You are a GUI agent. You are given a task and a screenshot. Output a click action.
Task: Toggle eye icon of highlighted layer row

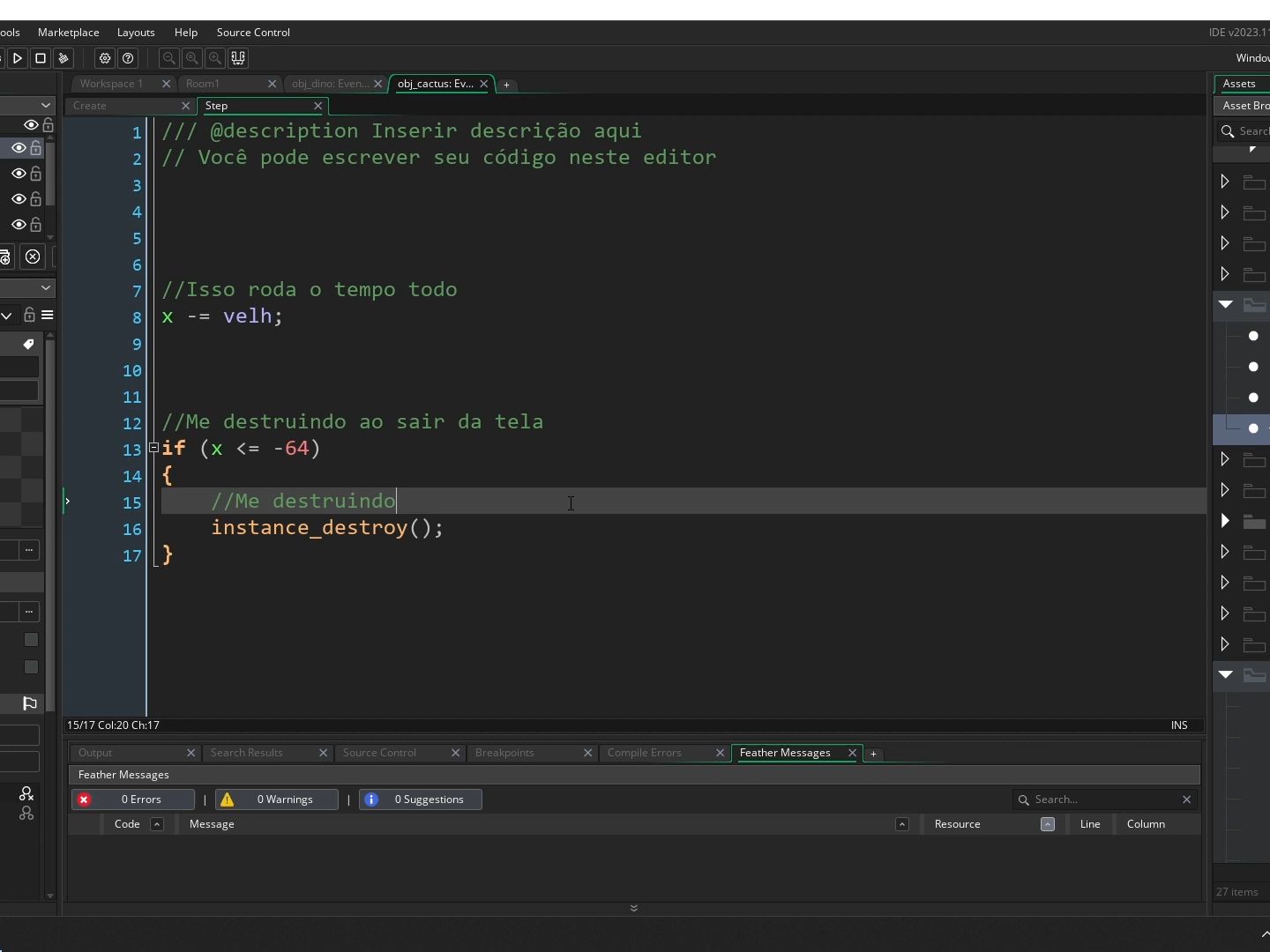pyautogui.click(x=19, y=148)
